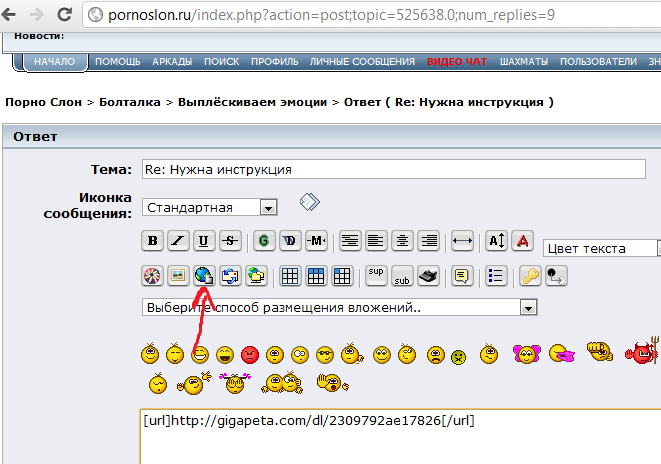The height and width of the screenshot is (464, 661).
Task: Insert an image with the picture icon
Action: (x=178, y=275)
